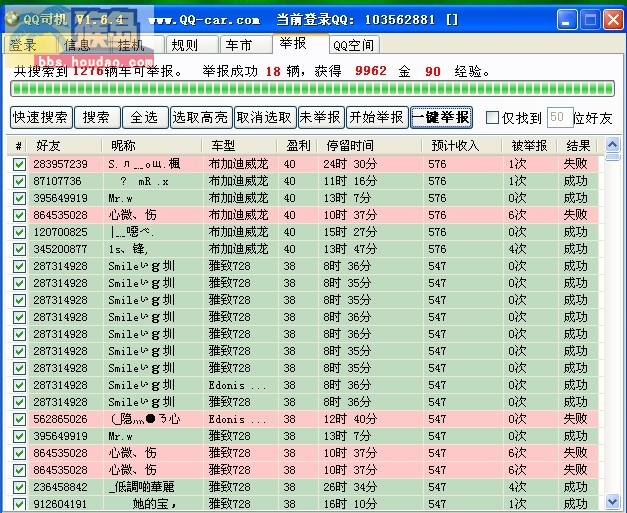Uncheck the row for friend 283957239

[19, 164]
